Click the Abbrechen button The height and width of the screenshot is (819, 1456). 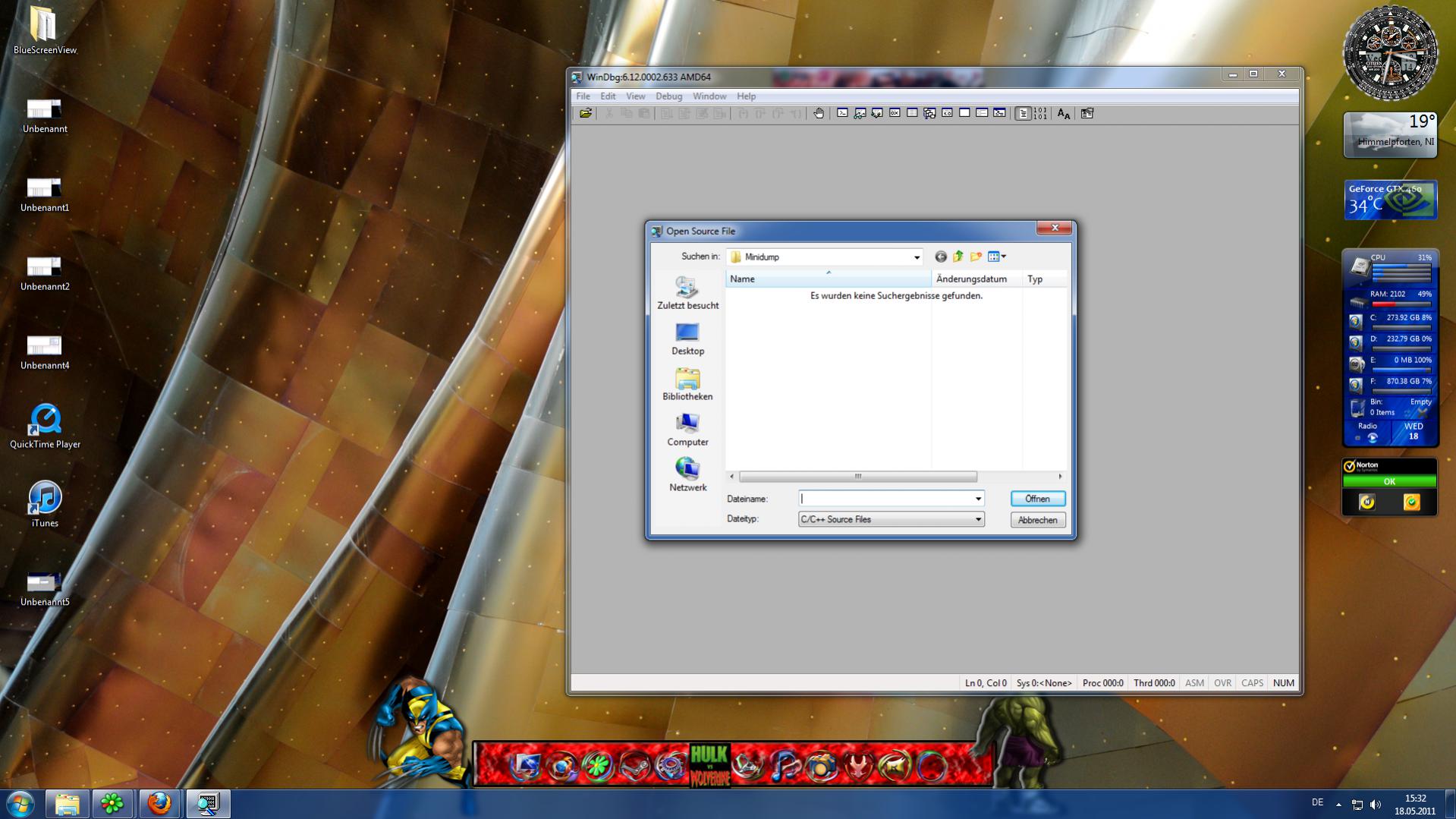click(1038, 520)
